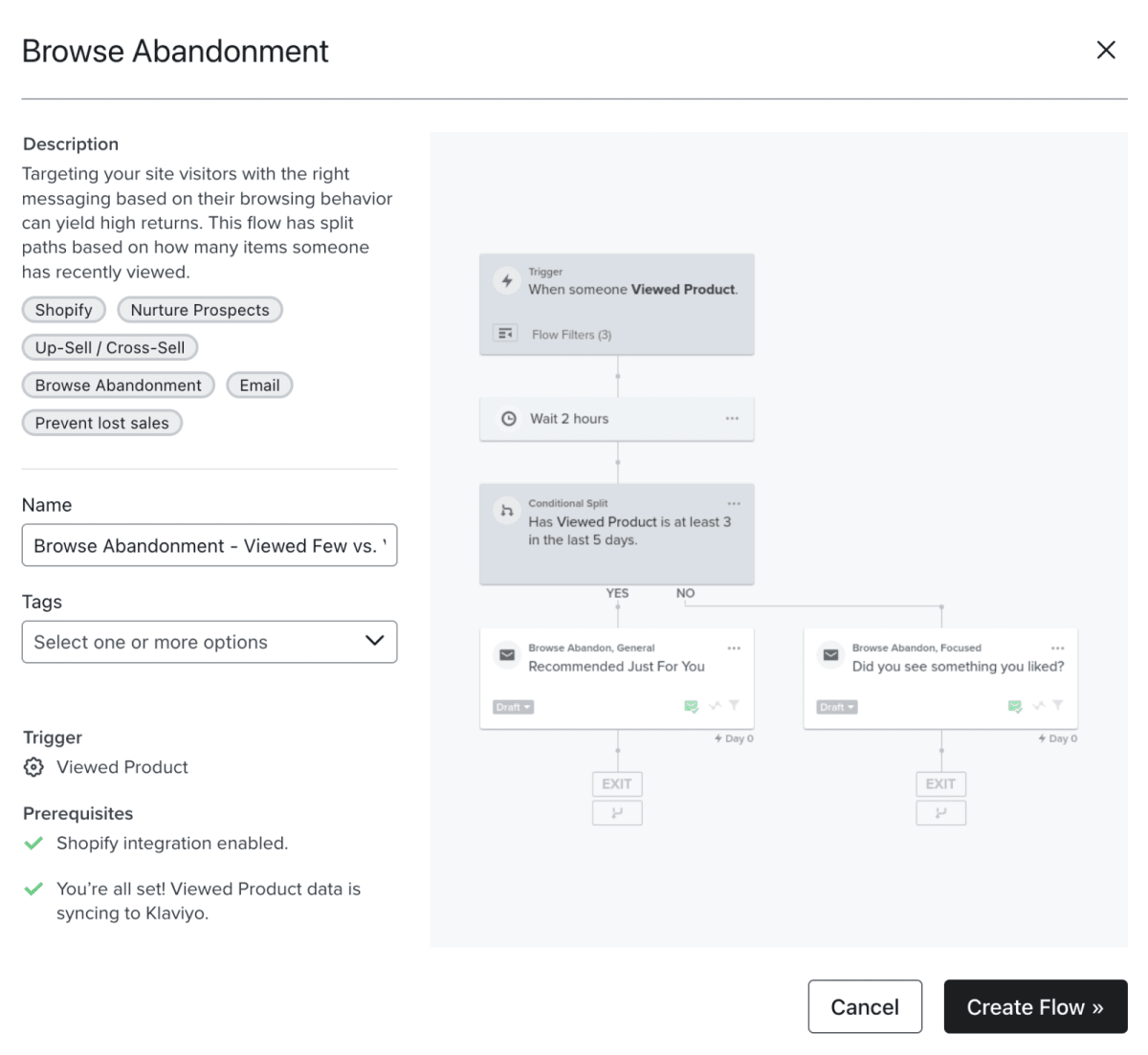Click the analytics icon on Recommended Just For You
The image size is (1148, 1055).
tap(715, 706)
